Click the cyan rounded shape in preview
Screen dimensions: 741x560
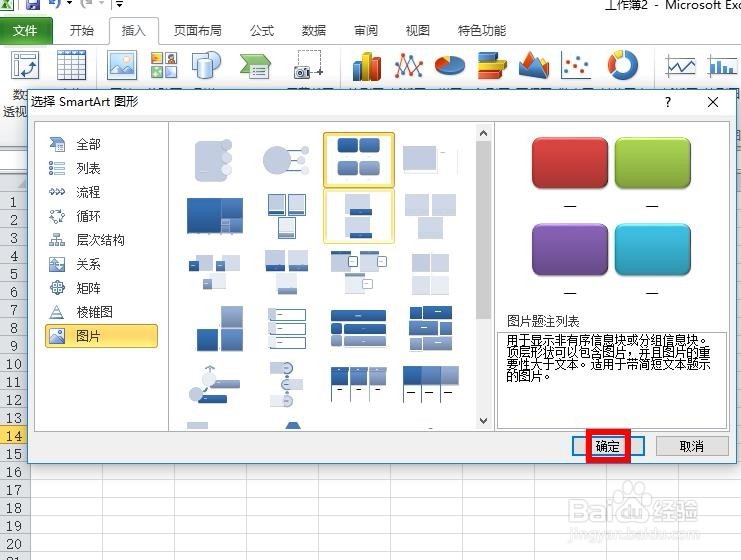coord(652,250)
